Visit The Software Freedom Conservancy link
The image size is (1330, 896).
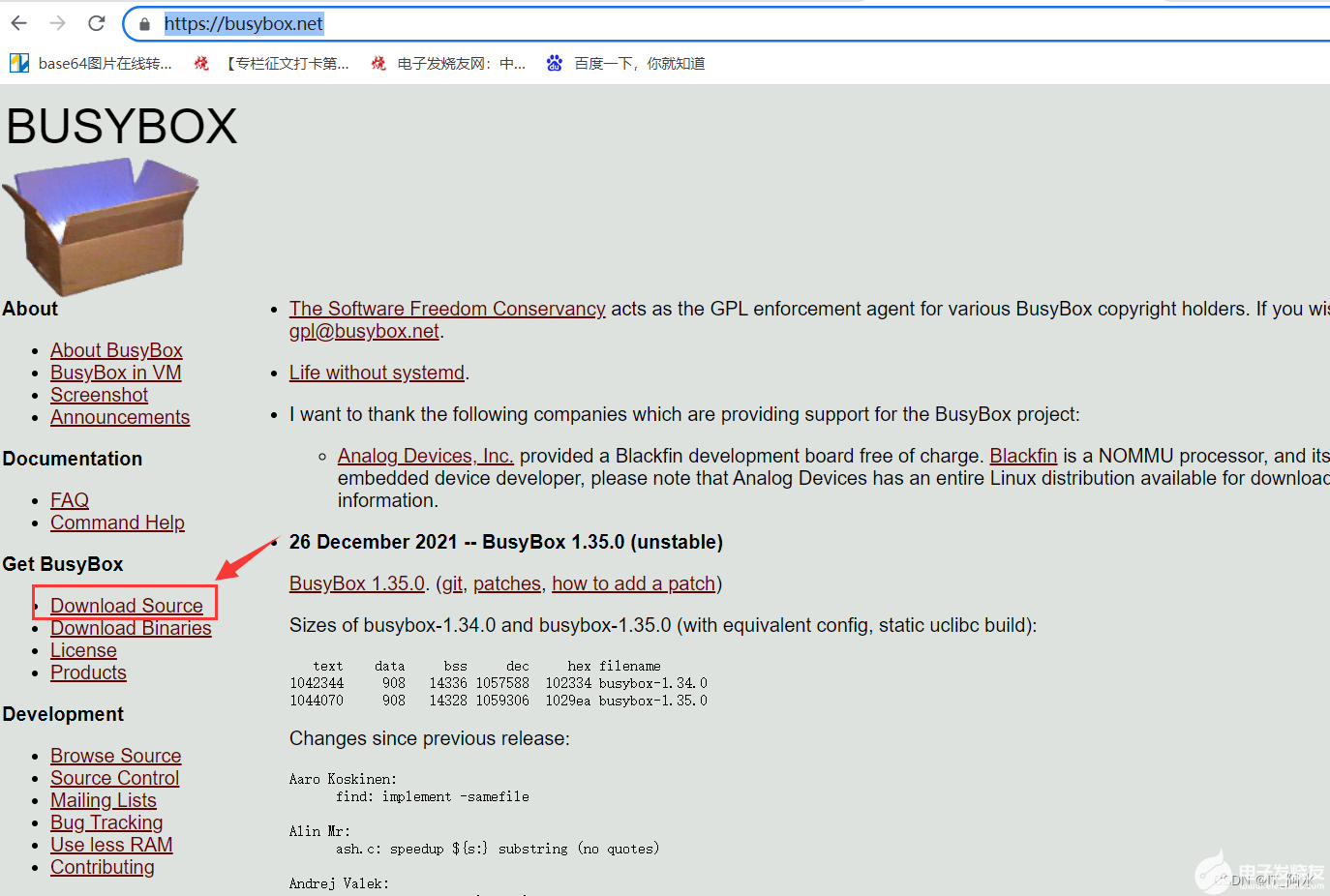pyautogui.click(x=447, y=309)
